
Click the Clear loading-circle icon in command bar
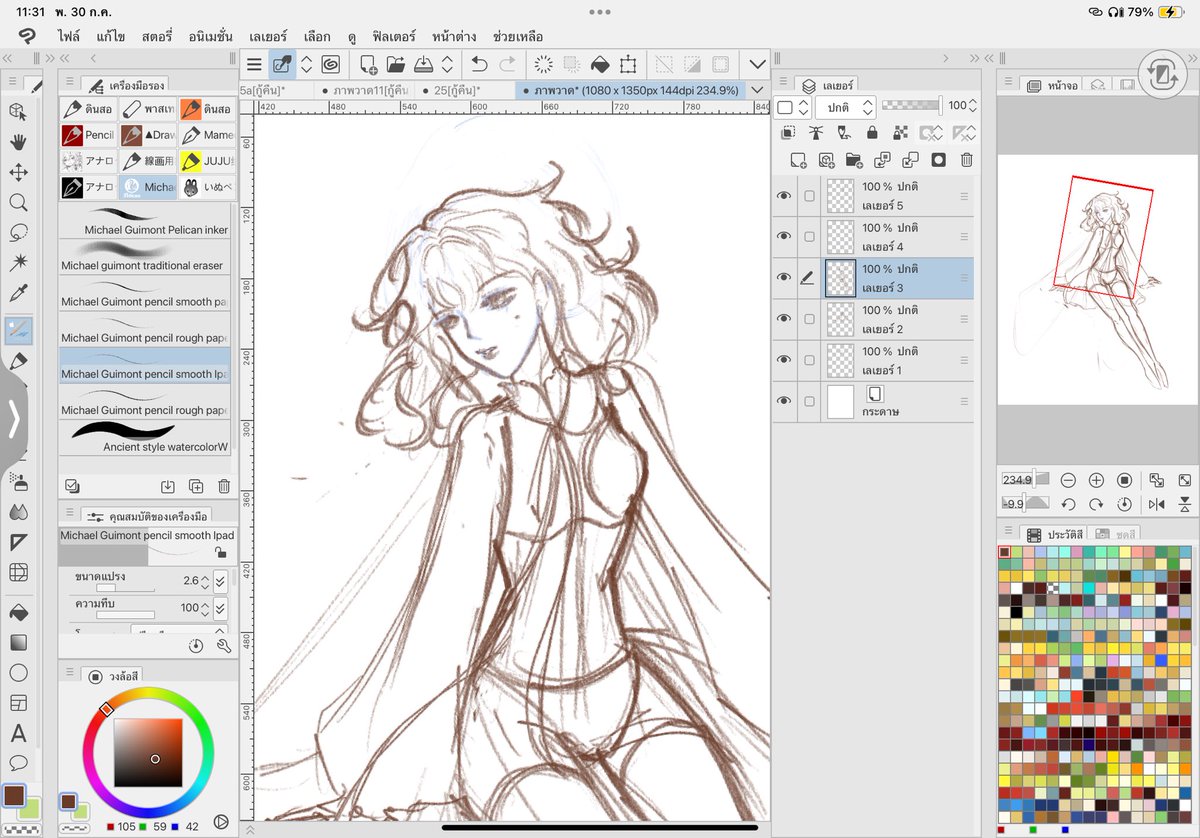pyautogui.click(x=544, y=65)
